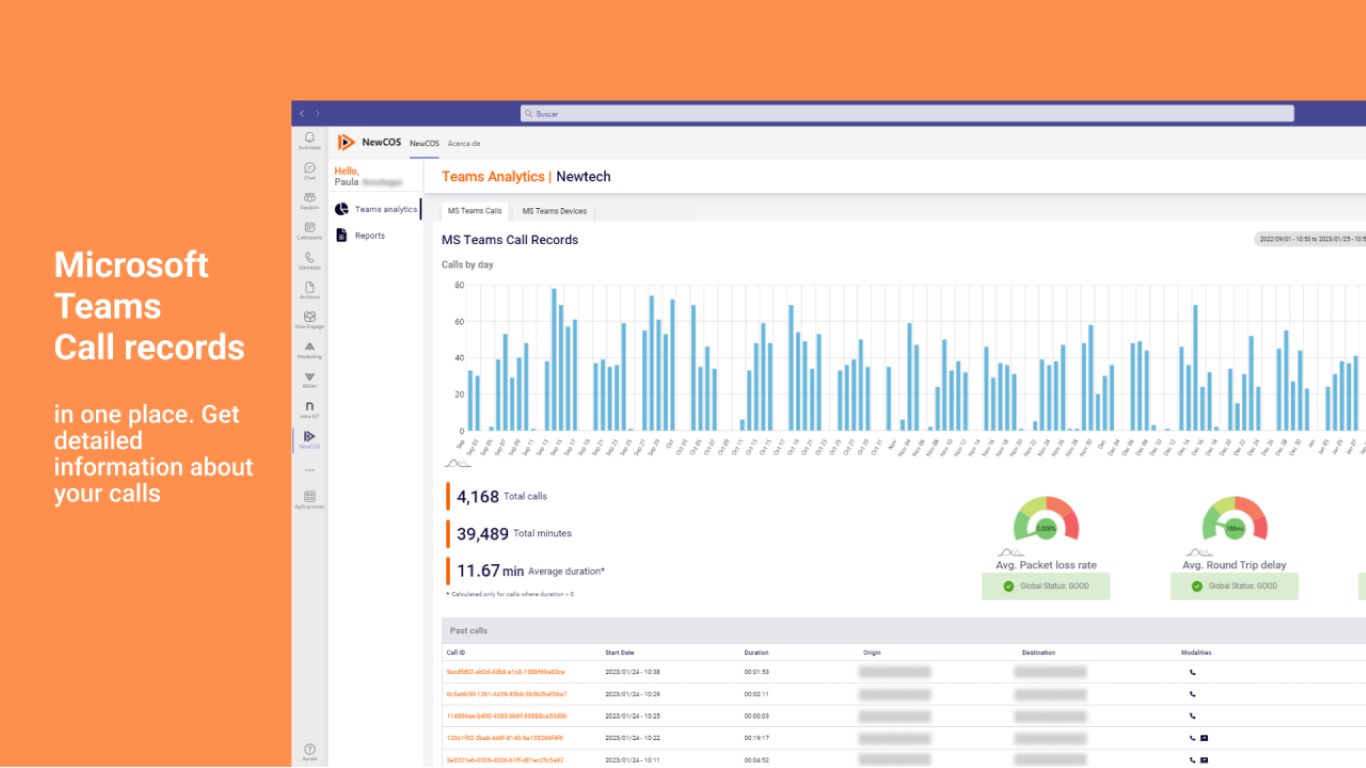This screenshot has width=1366, height=768.
Task: Switch to MS Teams Devices tab
Action: click(x=554, y=211)
